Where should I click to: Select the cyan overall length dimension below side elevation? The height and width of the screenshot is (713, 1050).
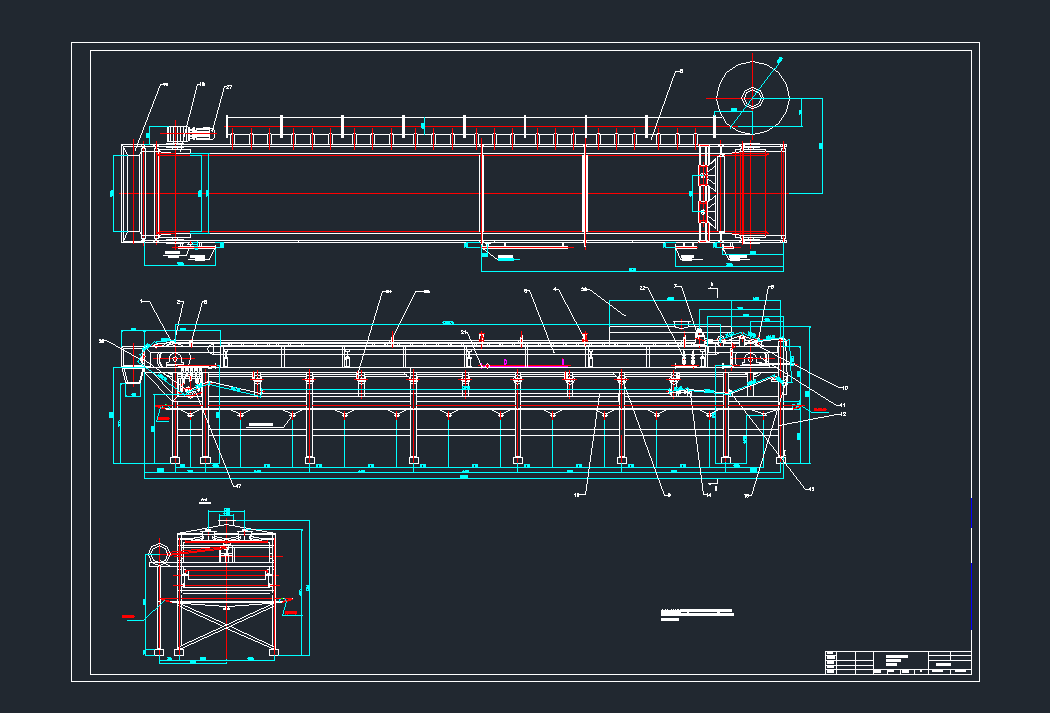coord(462,478)
